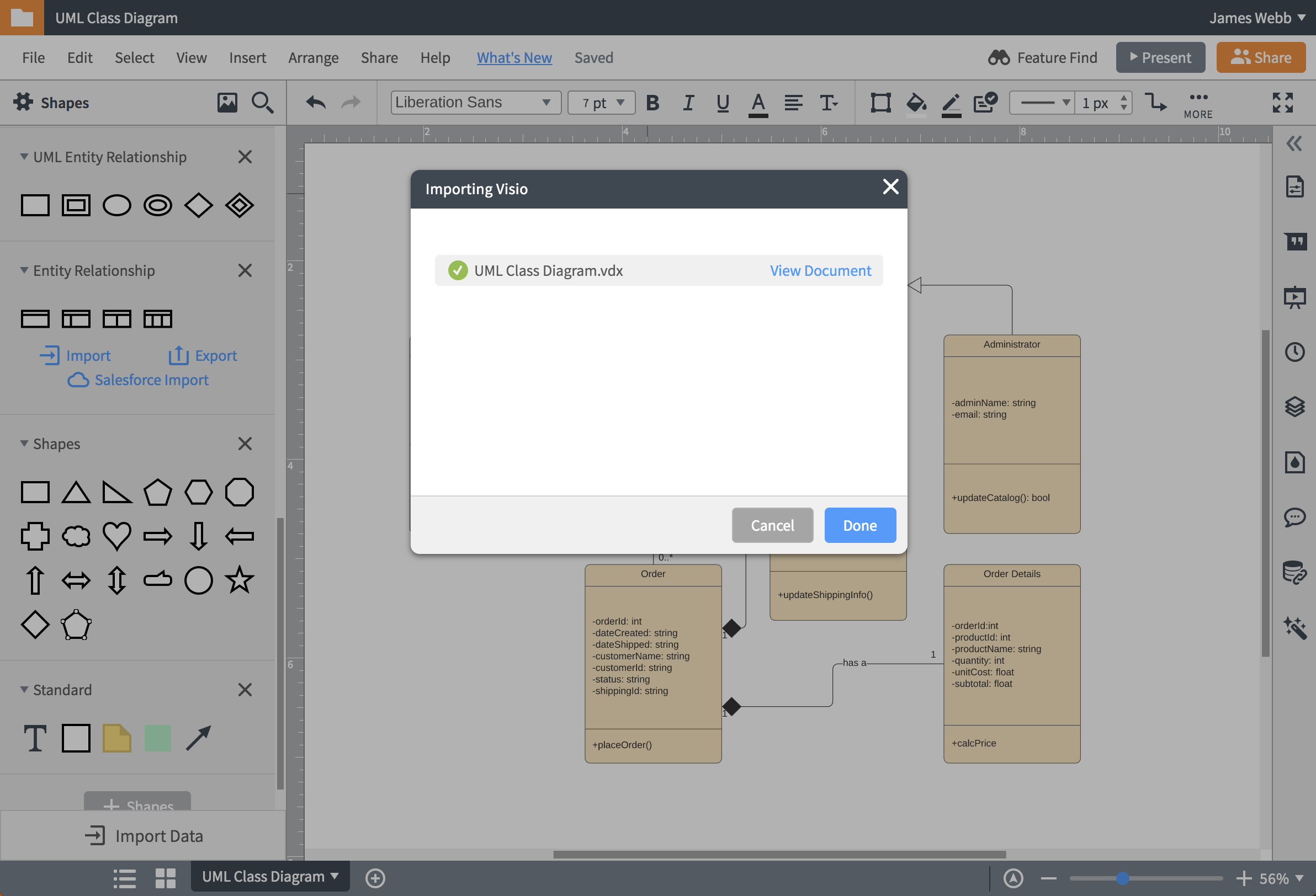Screen dimensions: 1316x896
Task: Collapse the UML Entity Relationship shape section
Action: 24,157
